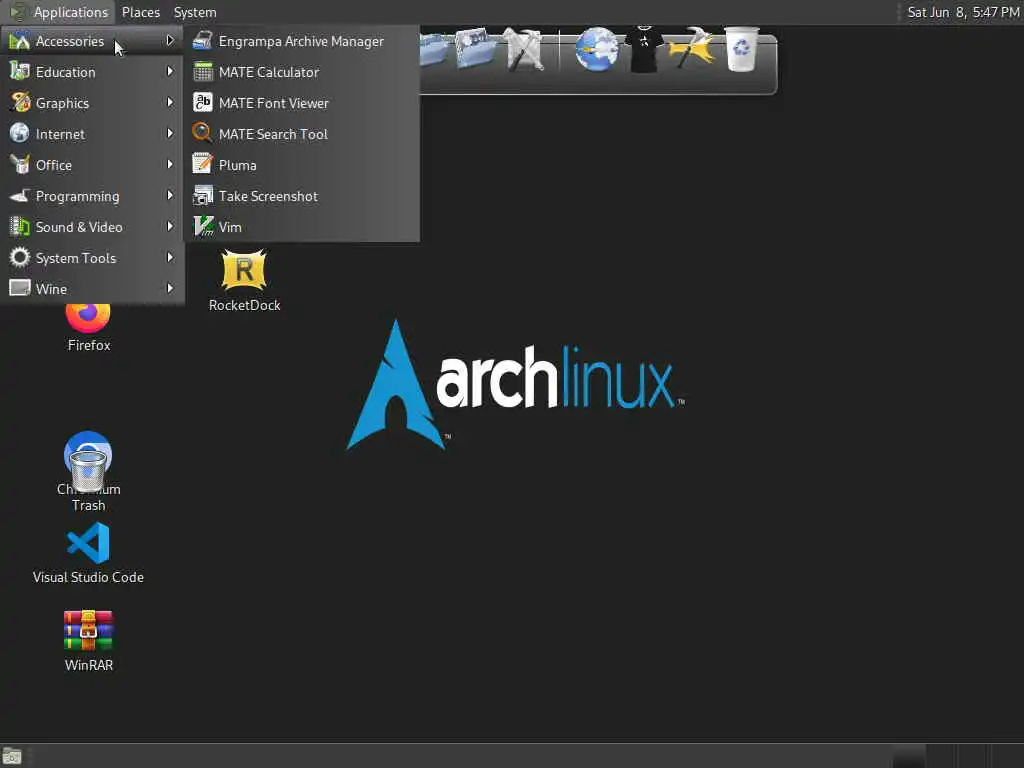Select the highlighted Accessories category

(x=92, y=41)
